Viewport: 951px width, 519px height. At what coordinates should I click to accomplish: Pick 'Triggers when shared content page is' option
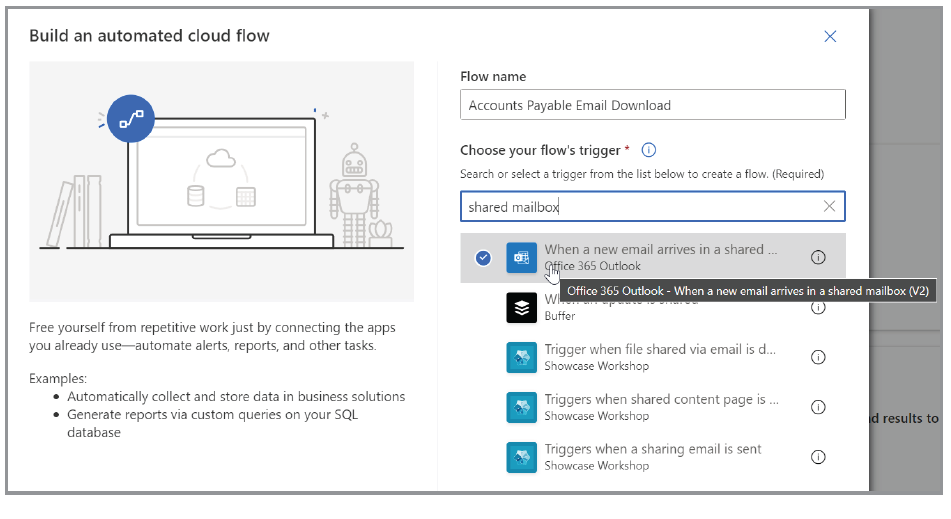pos(660,400)
